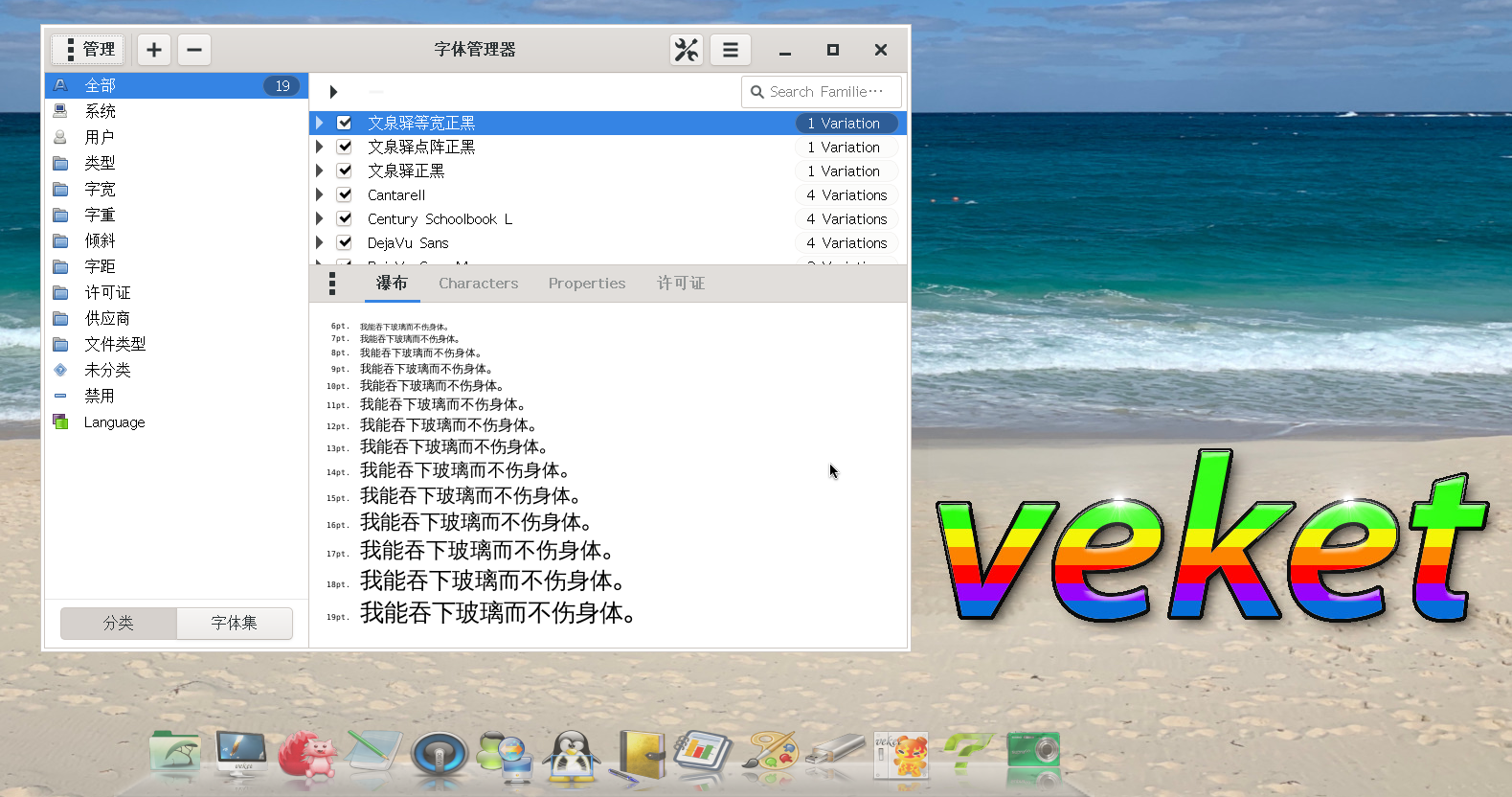Viewport: 1512px width, 797px height.
Task: Expand the DejaVu Sans family
Action: (320, 242)
